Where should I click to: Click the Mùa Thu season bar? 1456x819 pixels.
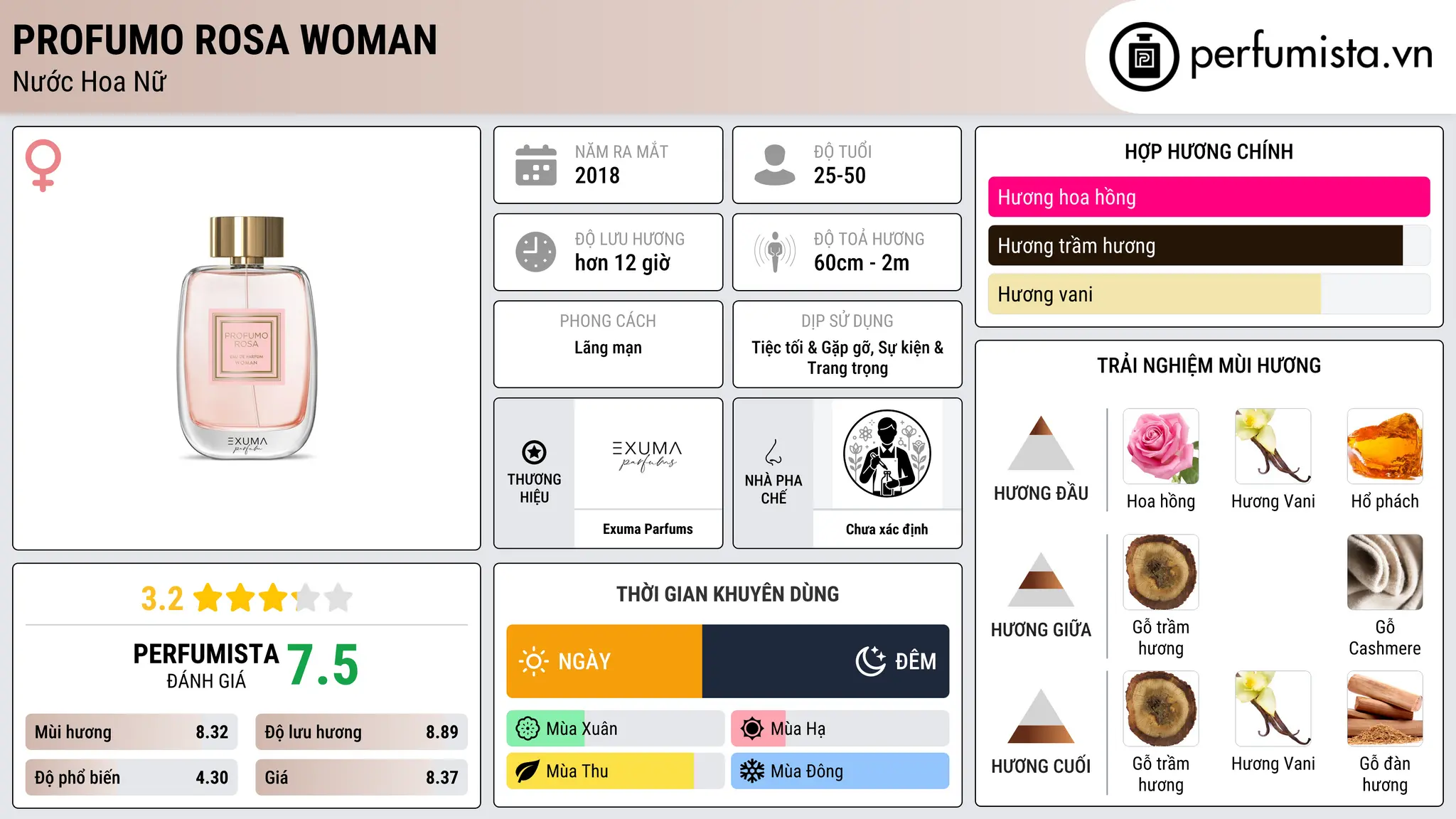[x=616, y=771]
